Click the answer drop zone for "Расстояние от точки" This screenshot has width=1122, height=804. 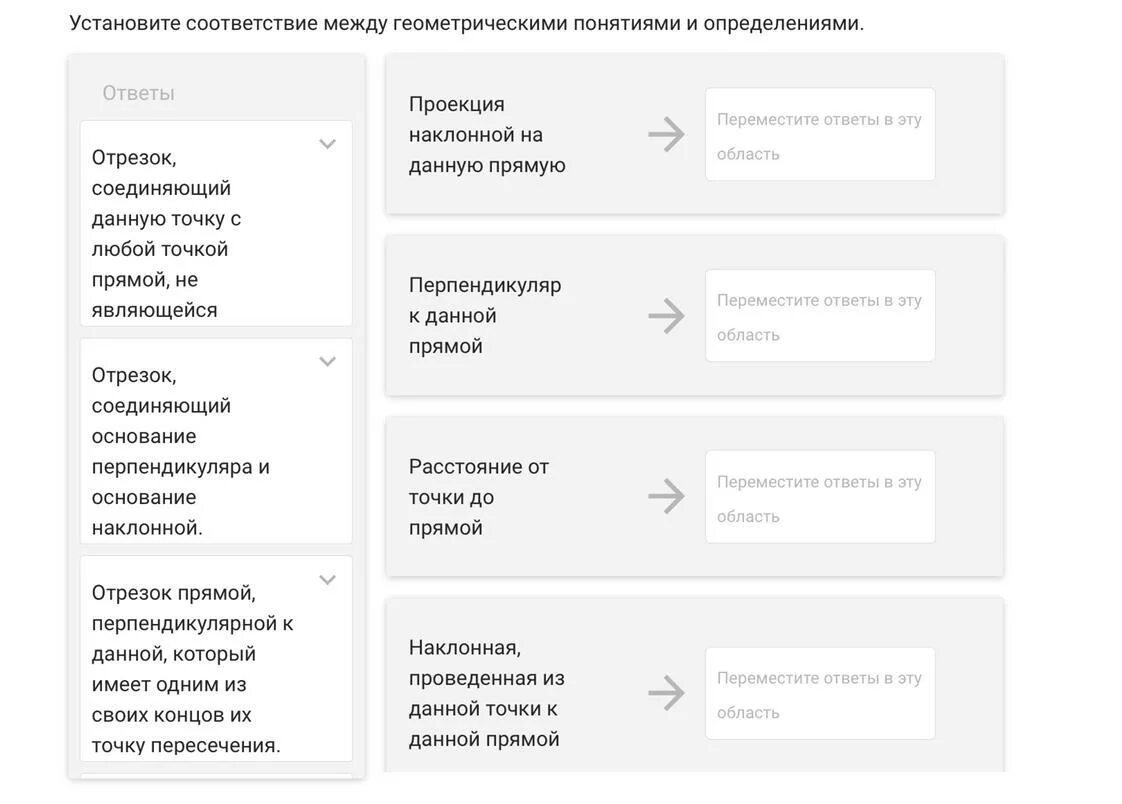pos(820,497)
